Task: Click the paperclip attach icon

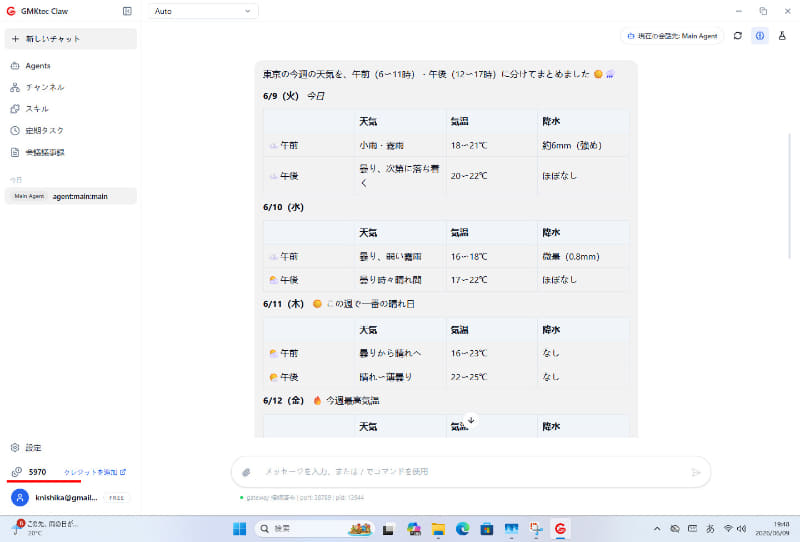Action: click(246, 472)
